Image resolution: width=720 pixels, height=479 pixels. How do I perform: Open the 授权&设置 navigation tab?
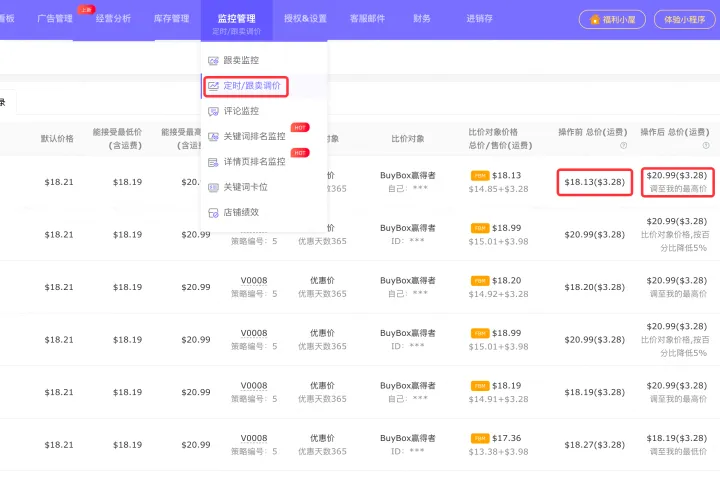[305, 19]
